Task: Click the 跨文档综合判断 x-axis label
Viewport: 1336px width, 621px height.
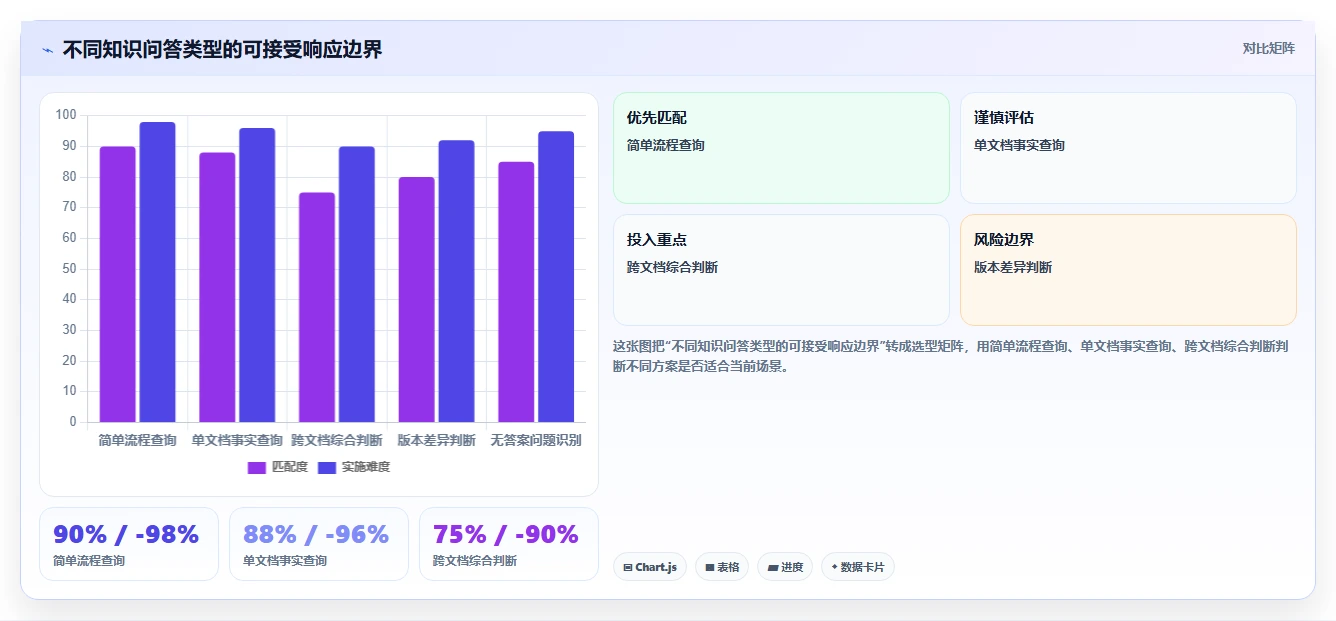Action: (x=337, y=440)
